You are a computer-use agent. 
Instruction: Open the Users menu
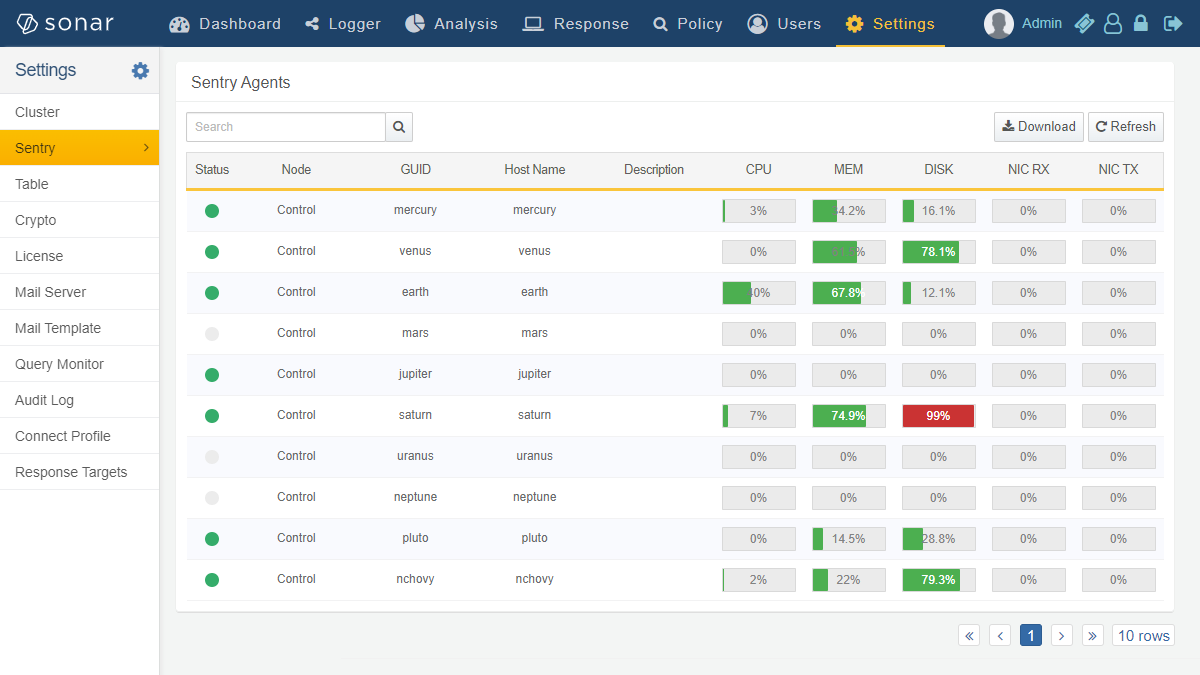point(784,24)
